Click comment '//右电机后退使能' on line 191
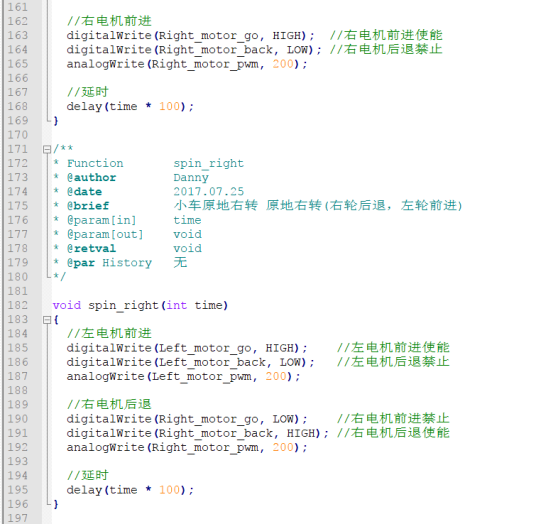 (393, 433)
